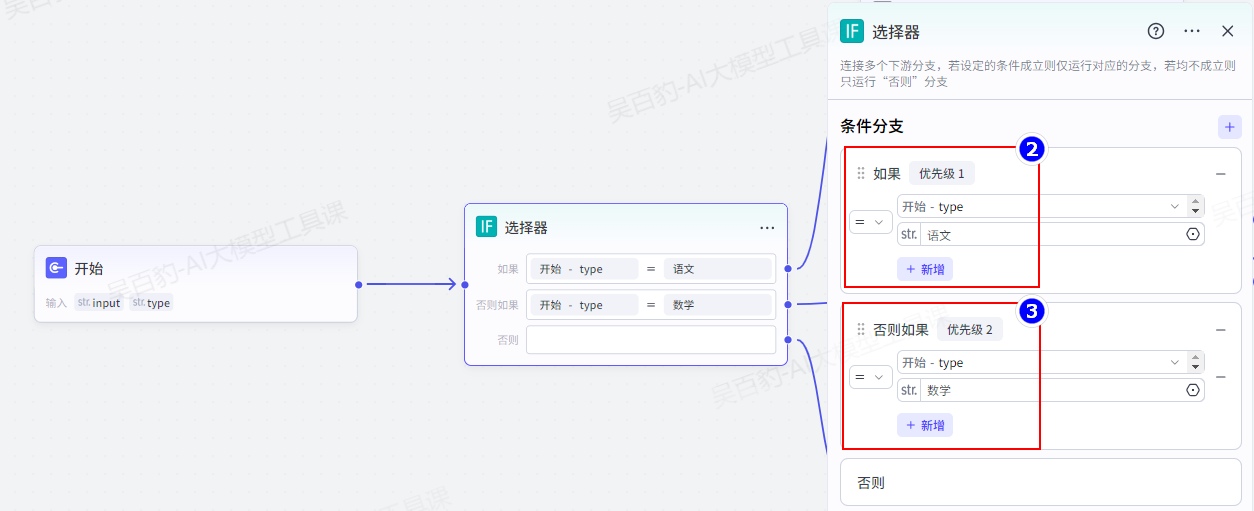Image resolution: width=1254 pixels, height=511 pixels.
Task: Focus the 语文 value input field
Action: (x=1050, y=235)
